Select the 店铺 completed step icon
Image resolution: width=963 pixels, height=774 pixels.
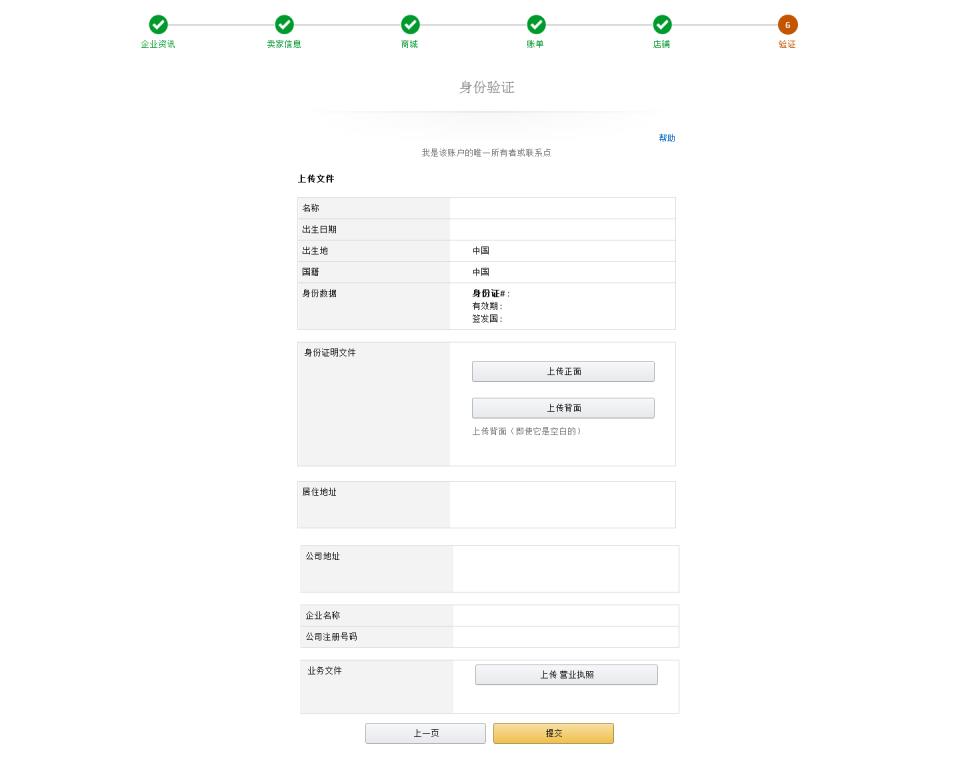(x=664, y=23)
